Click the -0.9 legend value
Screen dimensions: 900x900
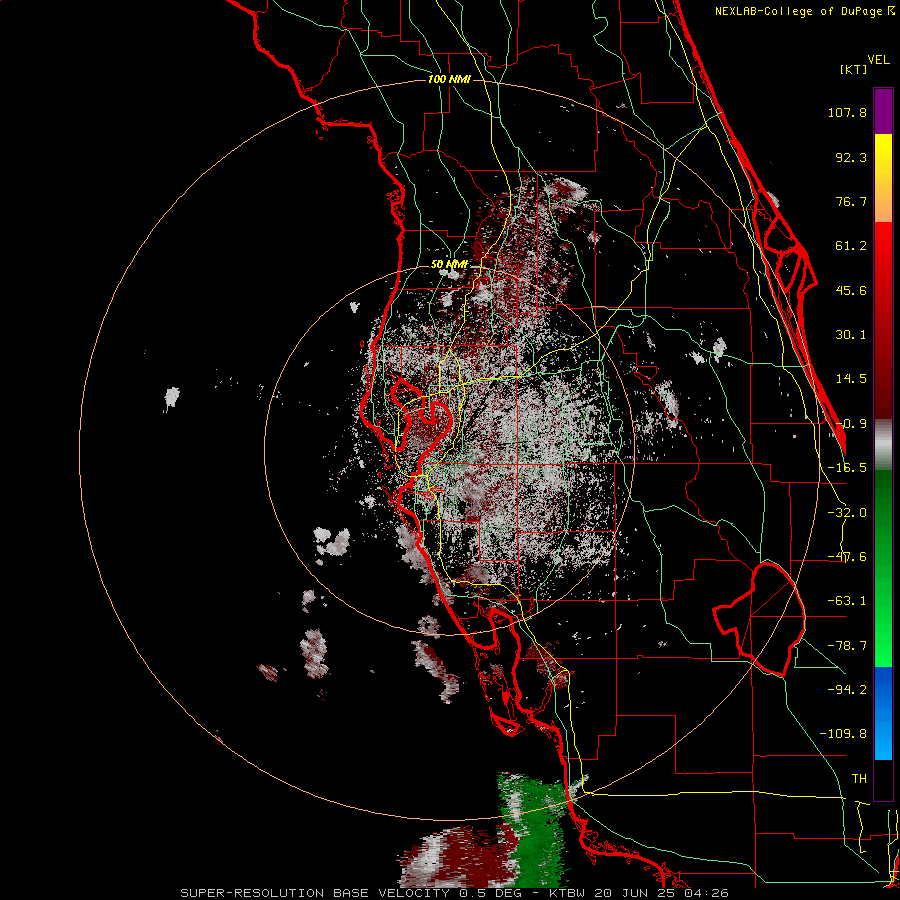point(851,424)
